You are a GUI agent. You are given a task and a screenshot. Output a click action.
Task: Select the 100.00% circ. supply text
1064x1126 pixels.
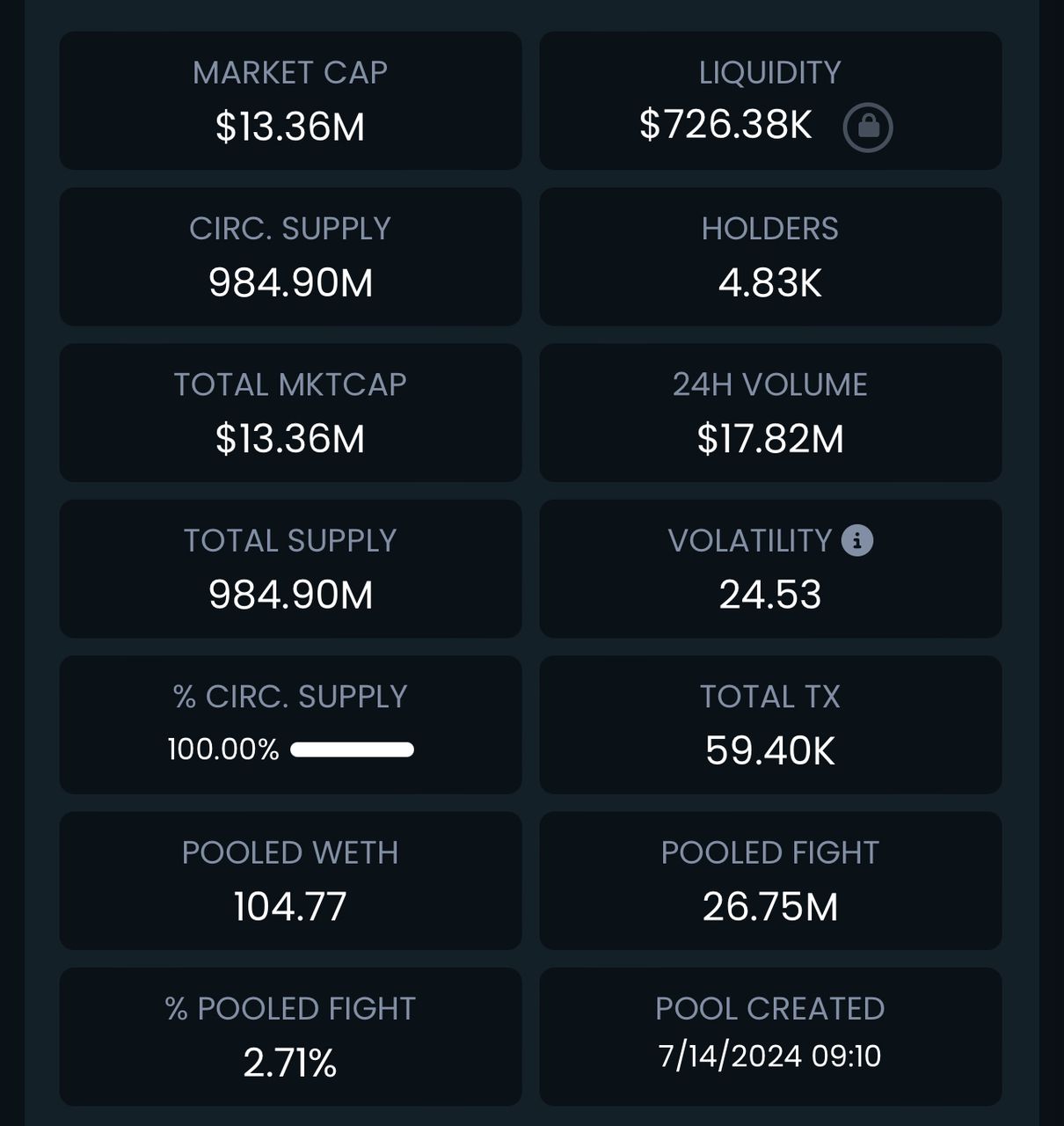pos(223,749)
